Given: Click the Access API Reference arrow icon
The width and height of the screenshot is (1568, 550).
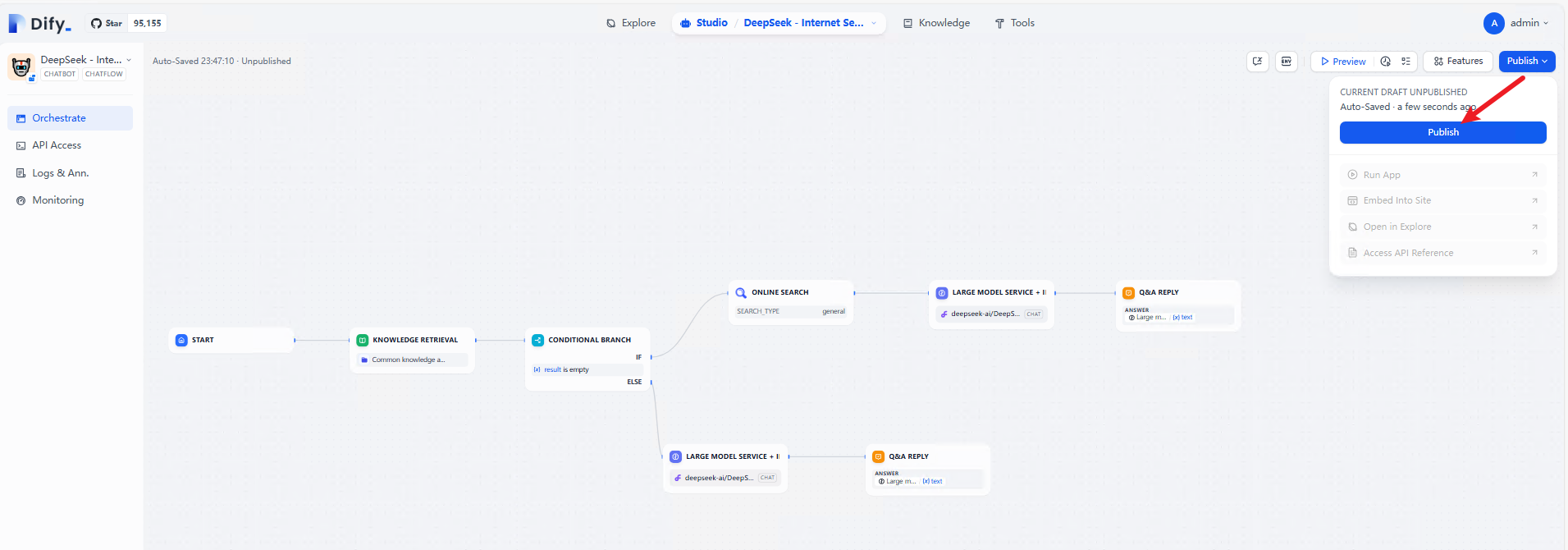Looking at the screenshot, I should click(1534, 252).
